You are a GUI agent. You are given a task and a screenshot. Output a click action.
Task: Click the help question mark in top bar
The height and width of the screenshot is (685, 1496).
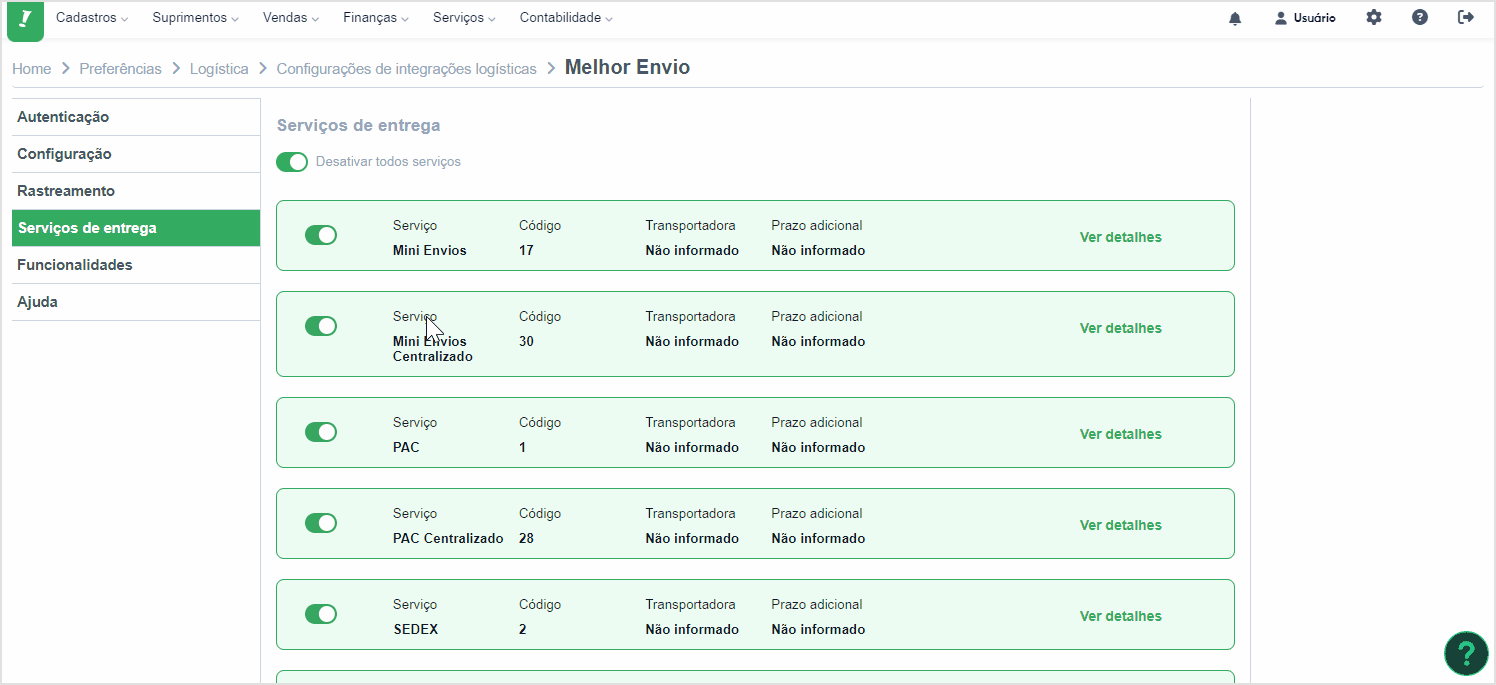click(1420, 17)
